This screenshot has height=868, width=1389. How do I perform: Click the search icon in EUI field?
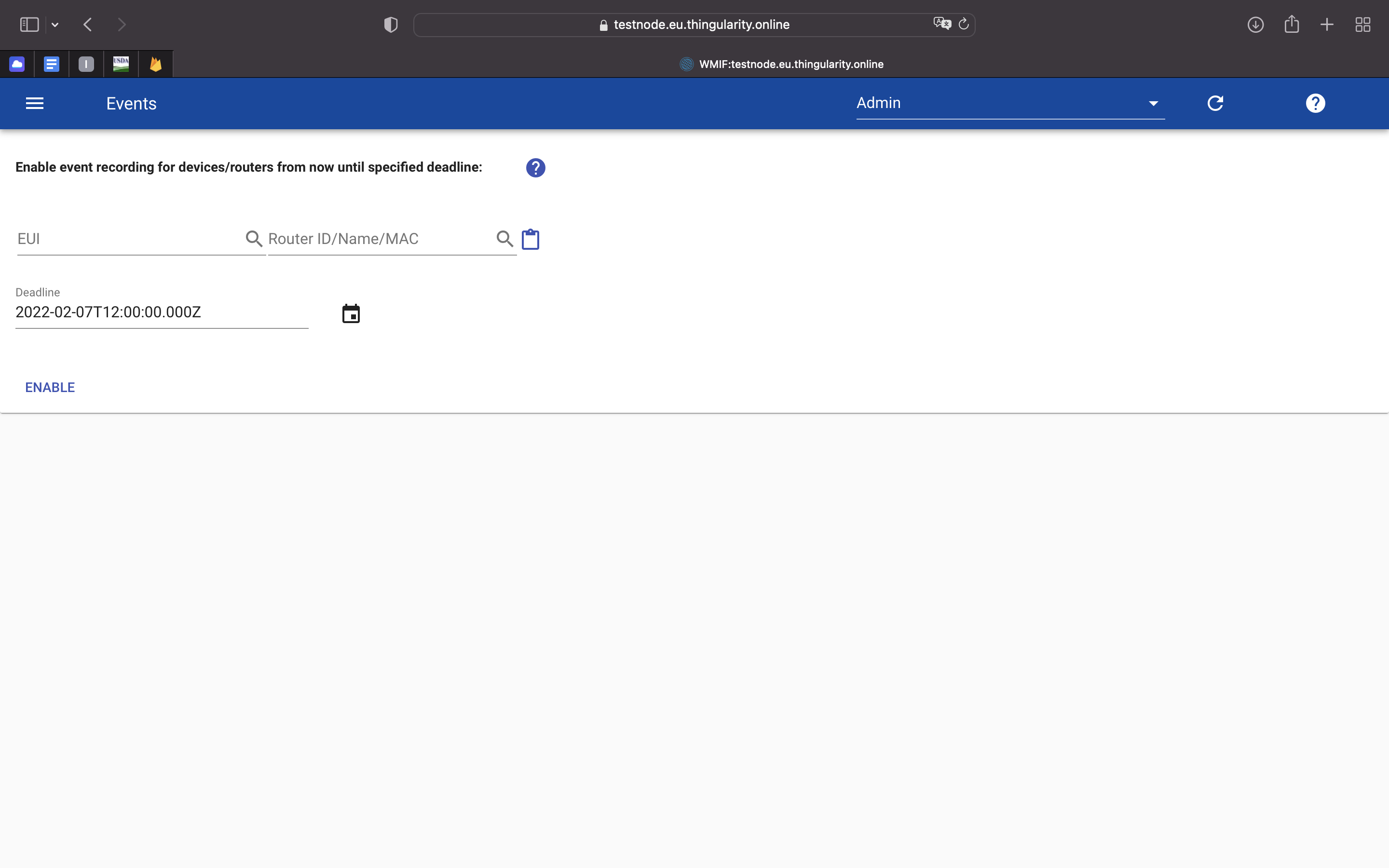[254, 238]
